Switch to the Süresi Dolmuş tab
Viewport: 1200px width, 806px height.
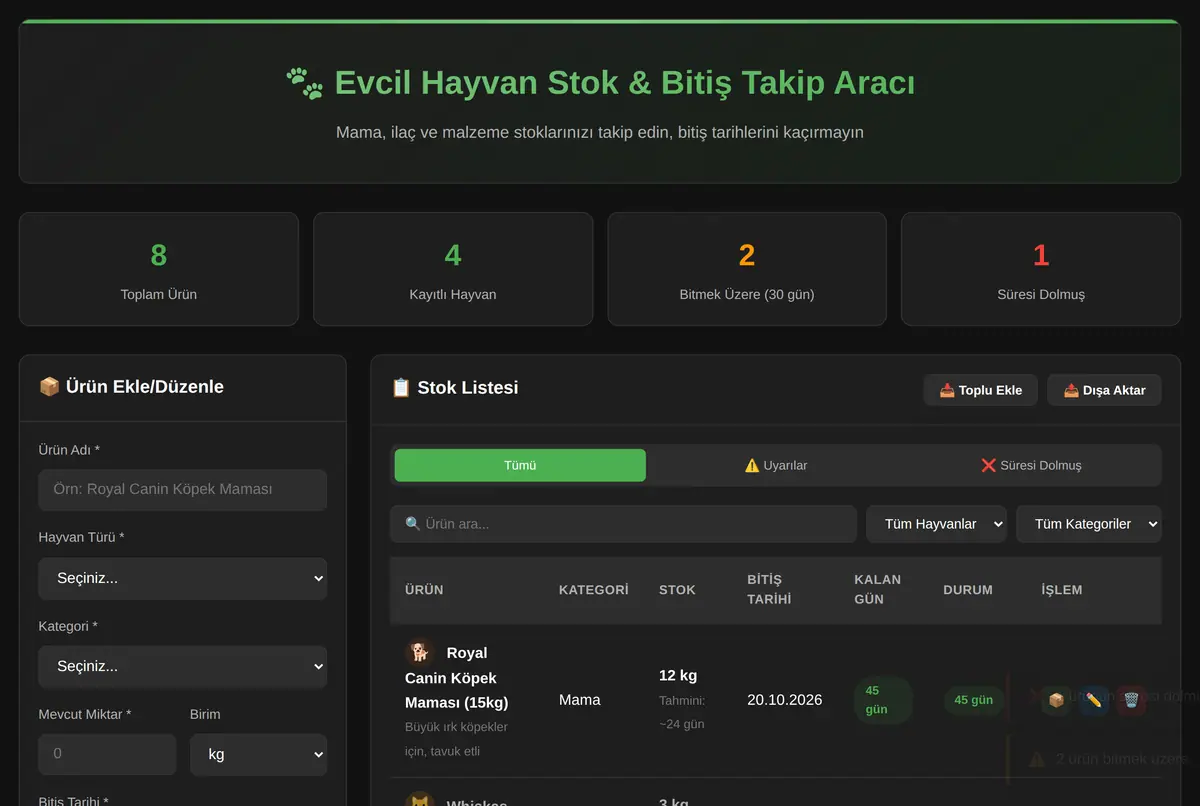point(1031,465)
